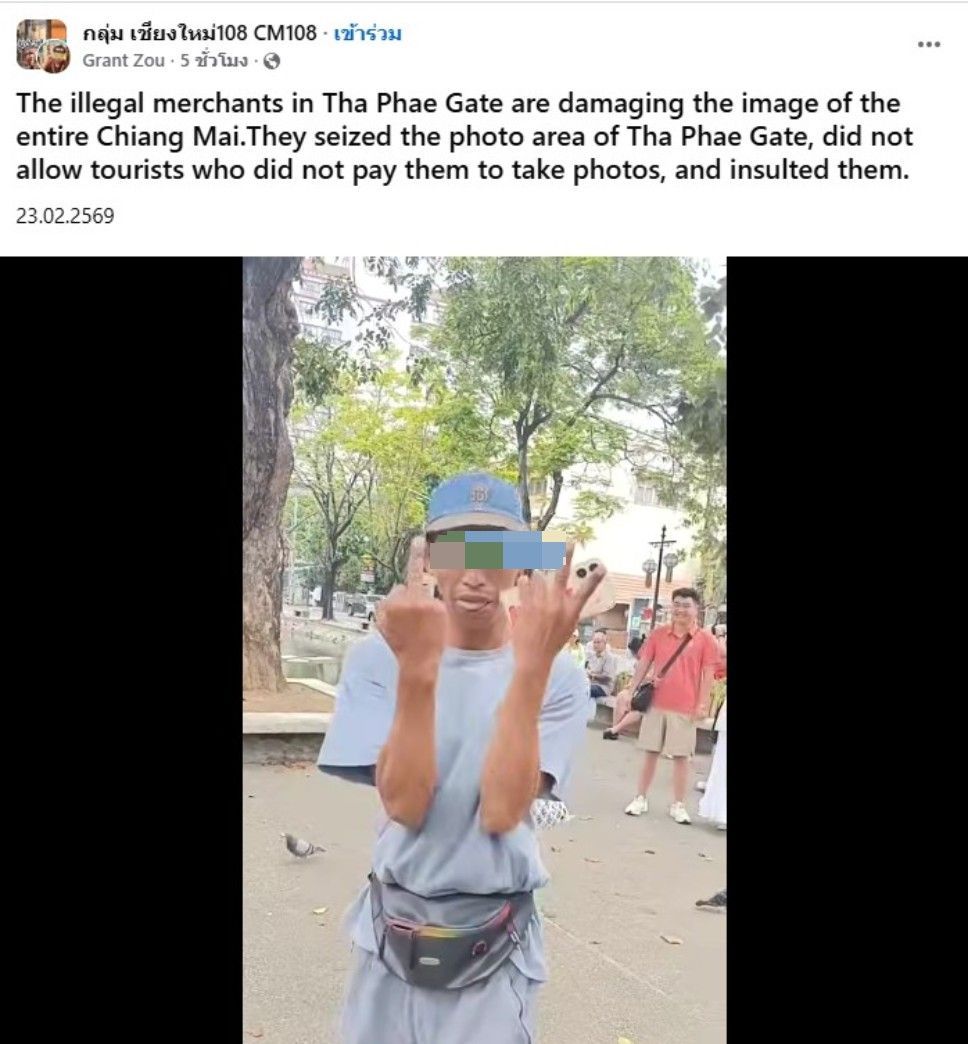The height and width of the screenshot is (1044, 968).
Task: Click the black letterbox area right of video
Action: click(847, 650)
